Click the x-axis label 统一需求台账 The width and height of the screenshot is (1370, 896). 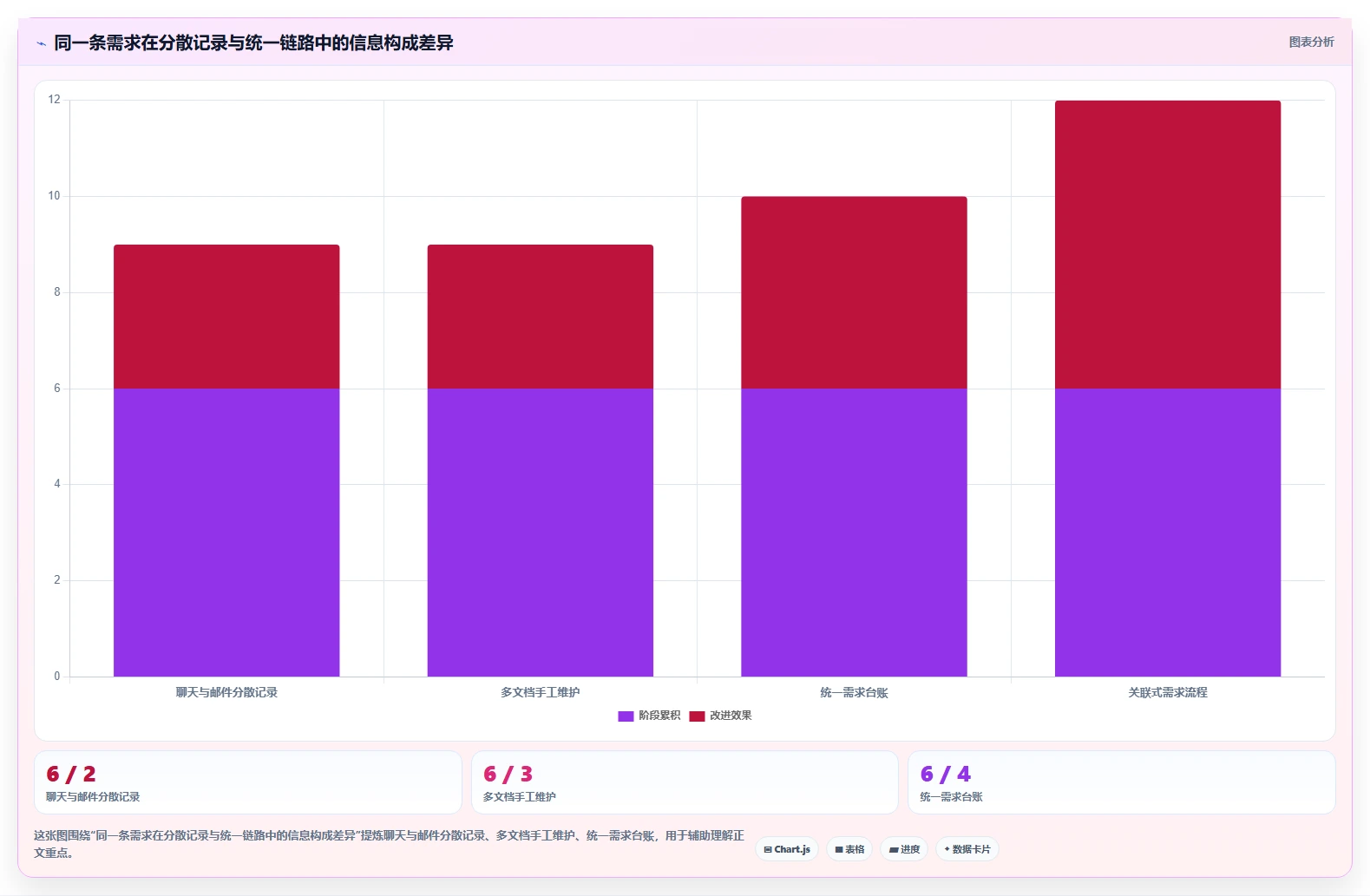[x=854, y=692]
